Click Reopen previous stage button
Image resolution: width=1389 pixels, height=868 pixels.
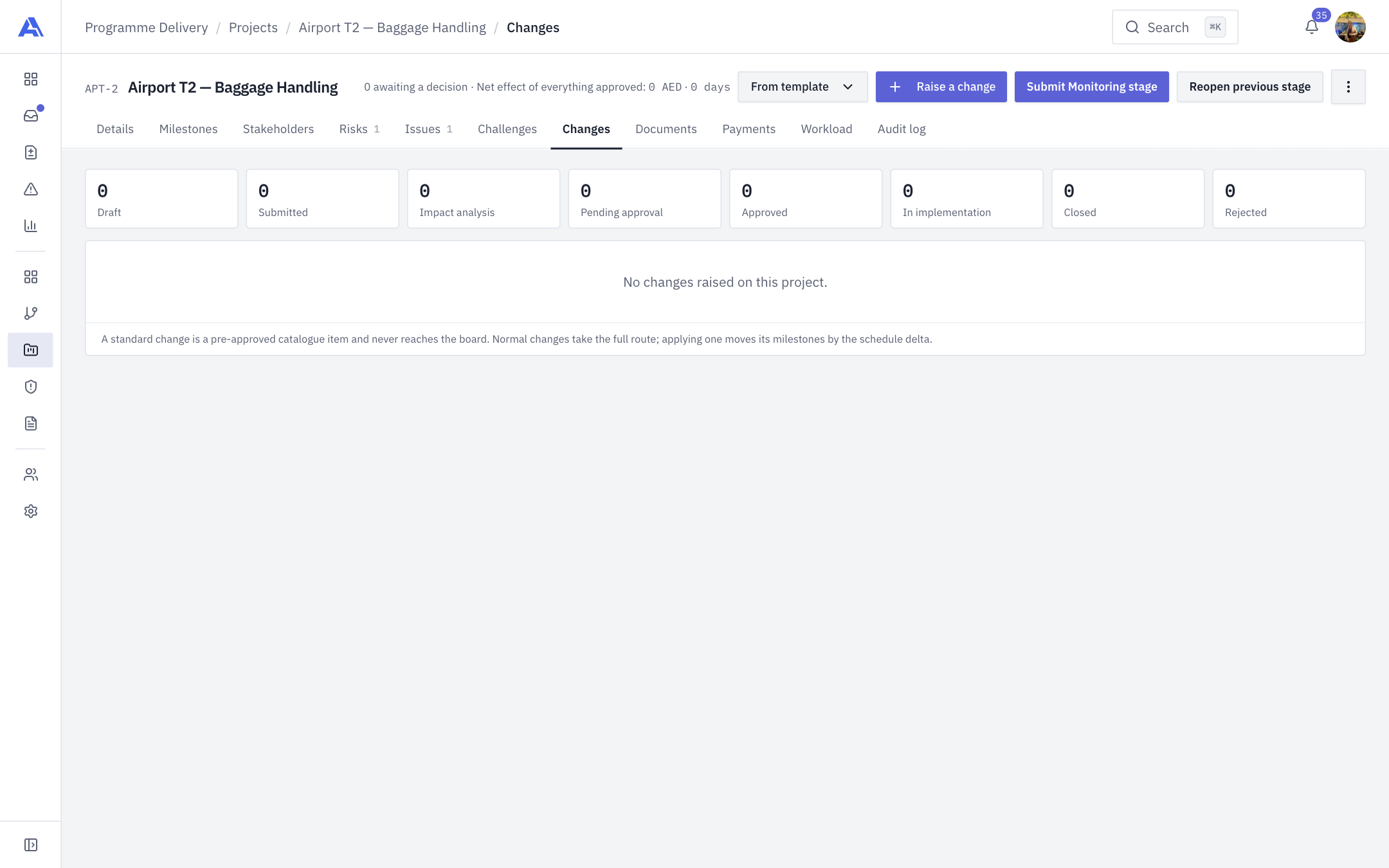click(1249, 87)
